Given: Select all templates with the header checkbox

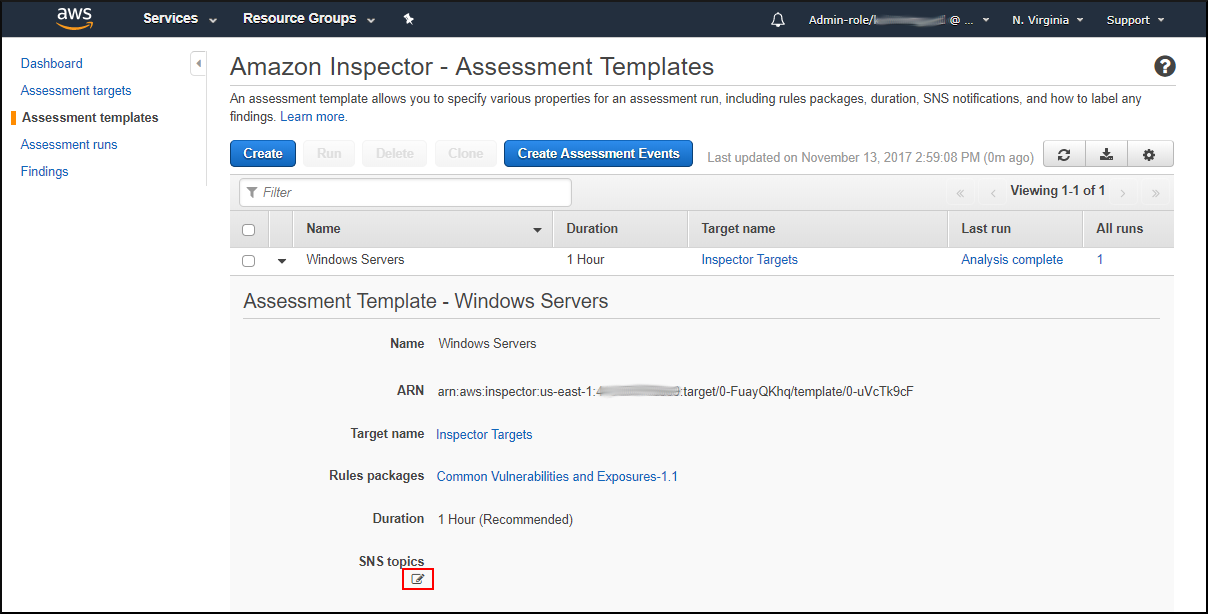Looking at the screenshot, I should (x=248, y=229).
